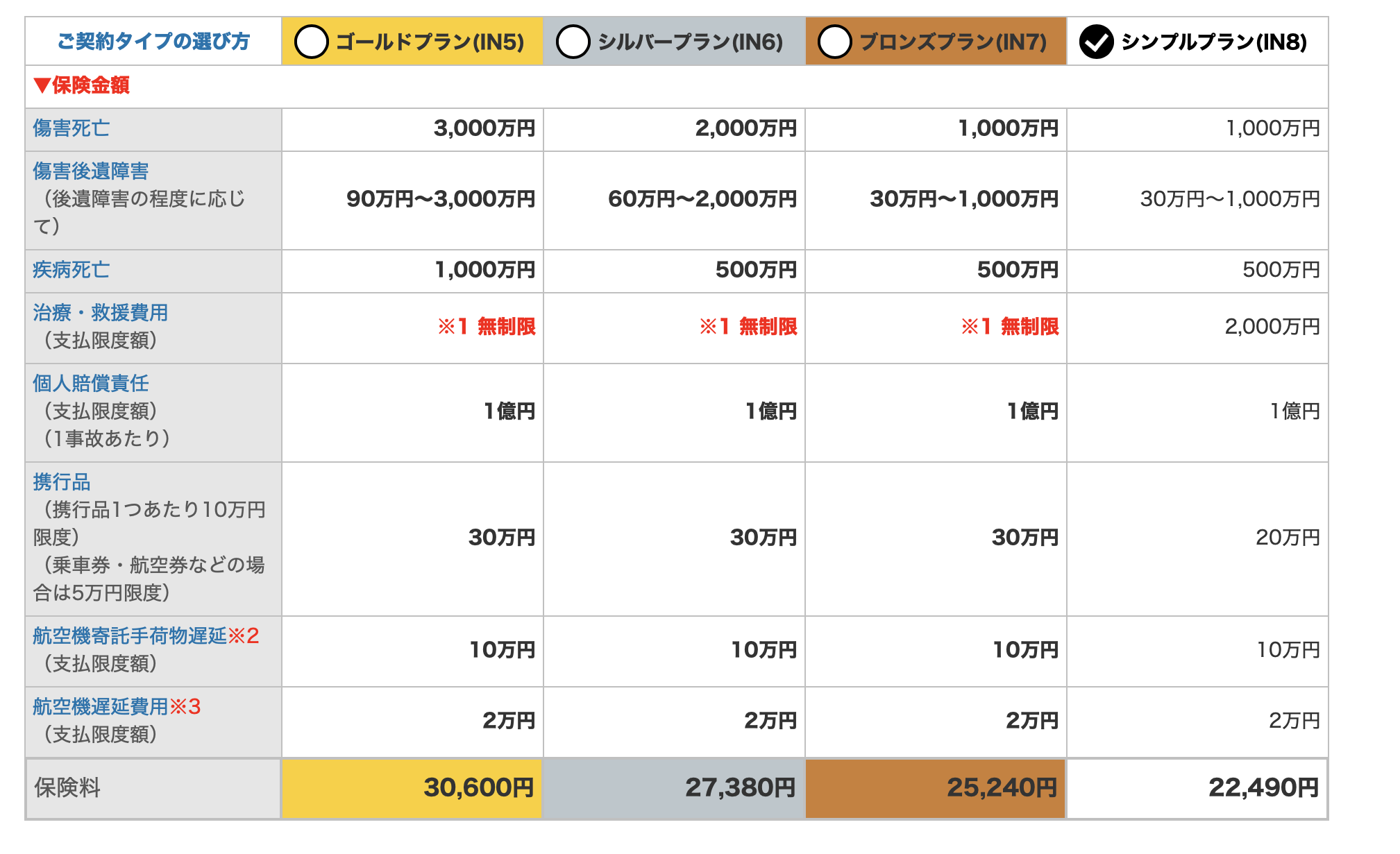
Task: Click the 航空機遅延費用 link
Action: pyautogui.click(x=101, y=707)
